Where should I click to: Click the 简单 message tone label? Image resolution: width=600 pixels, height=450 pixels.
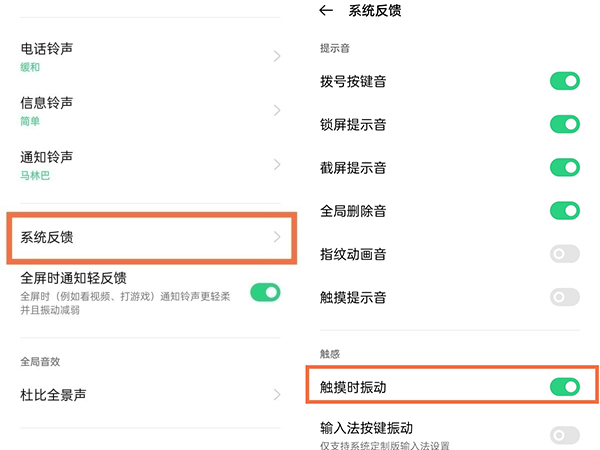[31, 121]
